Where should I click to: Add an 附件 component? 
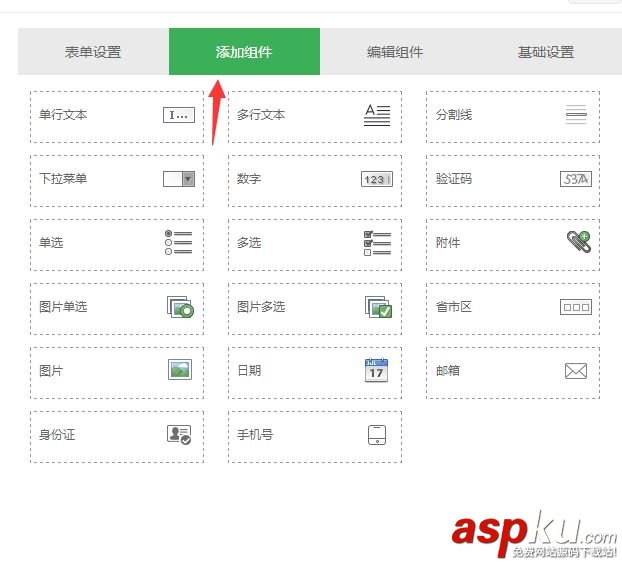513,245
